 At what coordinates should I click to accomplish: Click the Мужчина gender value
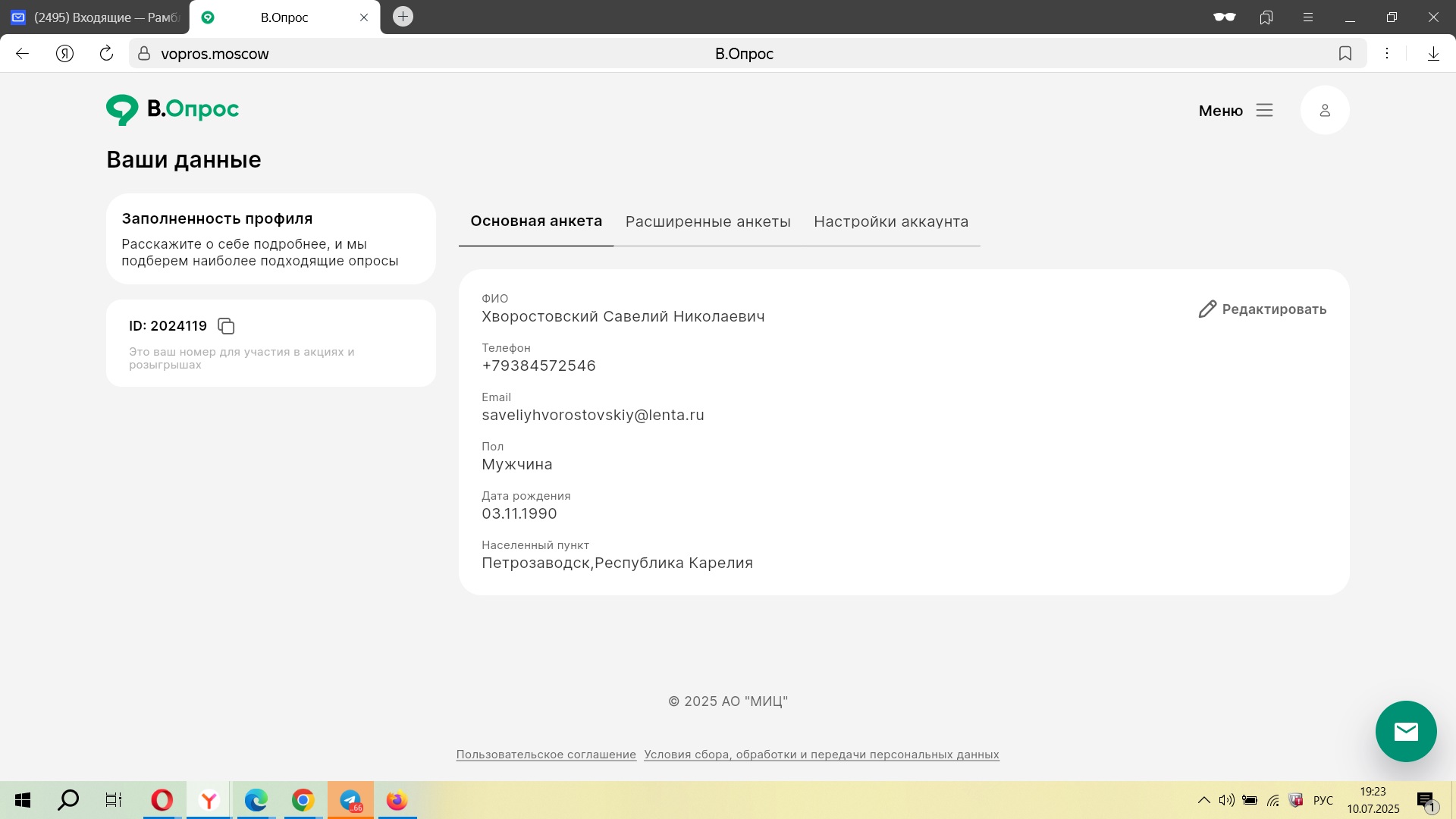click(x=517, y=465)
